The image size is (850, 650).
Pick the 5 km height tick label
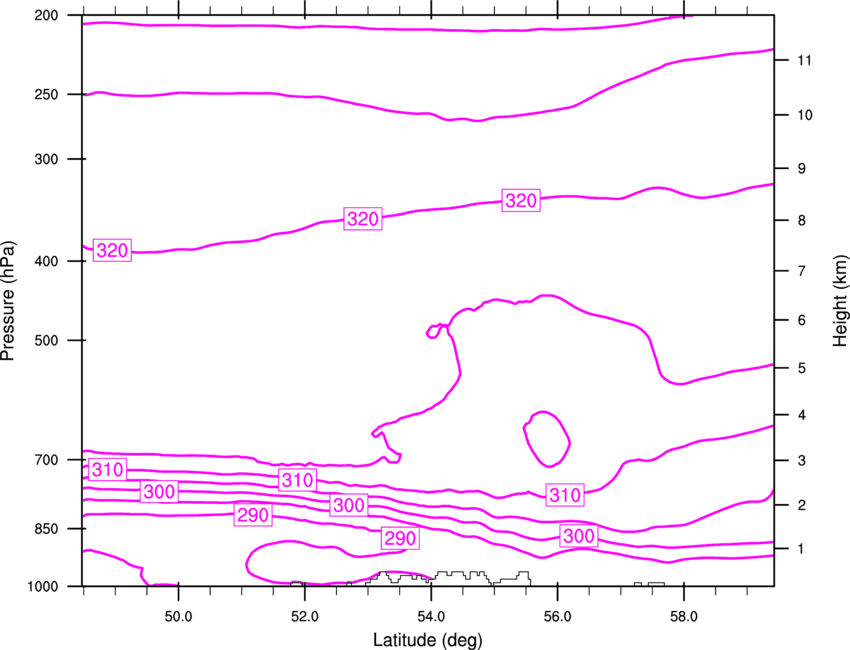tap(802, 368)
